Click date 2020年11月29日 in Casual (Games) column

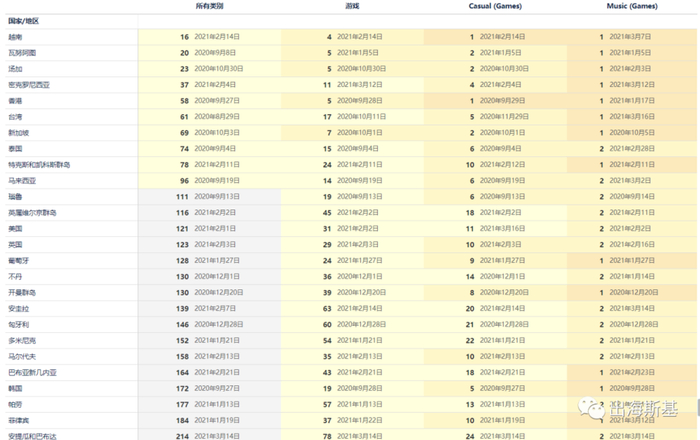[504, 116]
